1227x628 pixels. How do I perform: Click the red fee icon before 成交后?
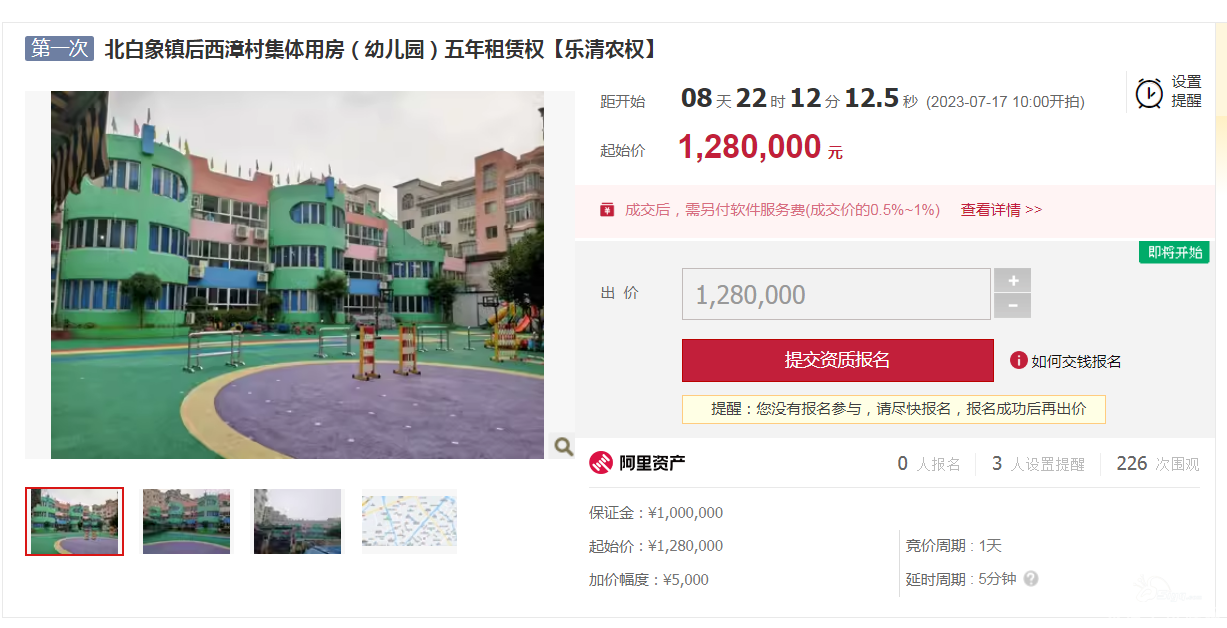pos(607,209)
